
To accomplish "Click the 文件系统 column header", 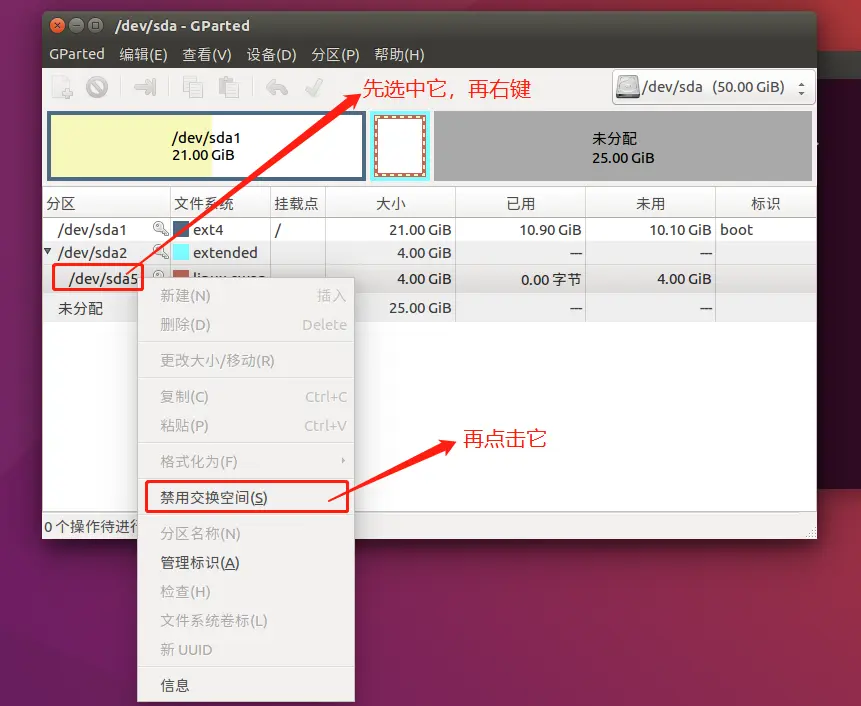I will click(x=221, y=204).
